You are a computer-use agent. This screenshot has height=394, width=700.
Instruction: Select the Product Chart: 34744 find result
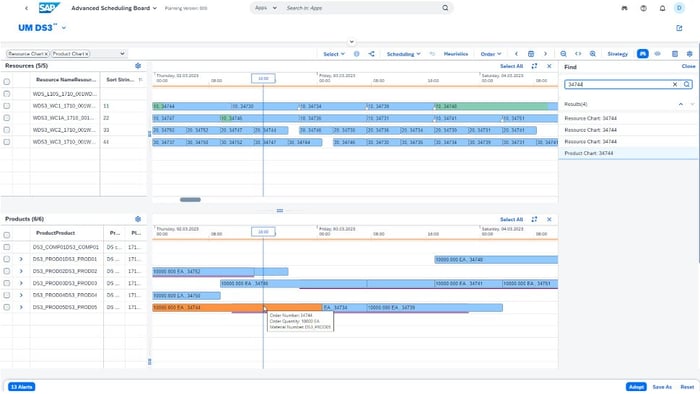(628, 153)
